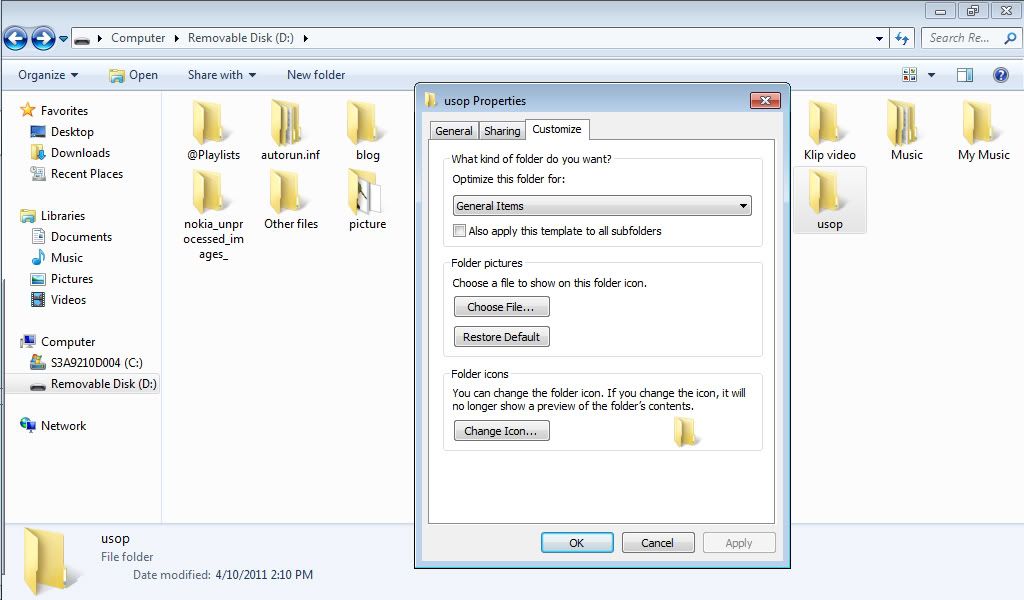This screenshot has width=1024, height=600.
Task: Open the General Items dropdown
Action: click(x=602, y=206)
